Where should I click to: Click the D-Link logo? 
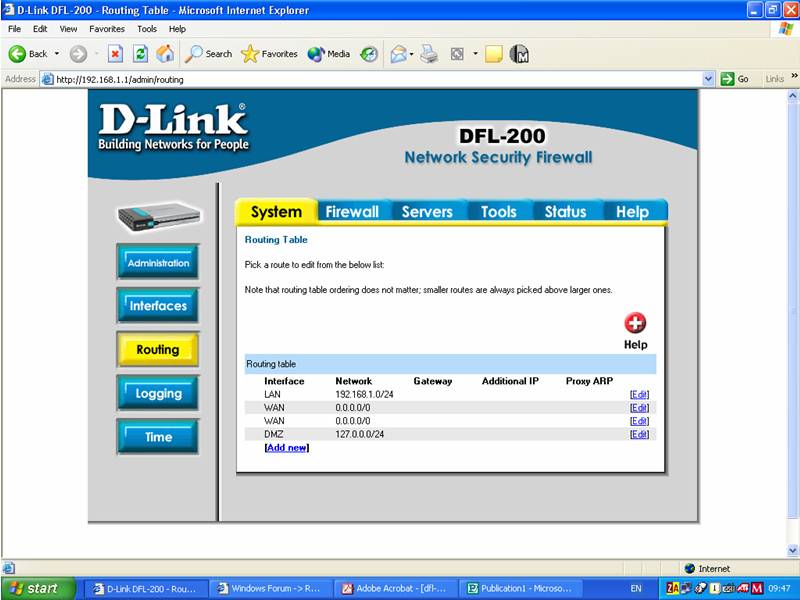[173, 127]
